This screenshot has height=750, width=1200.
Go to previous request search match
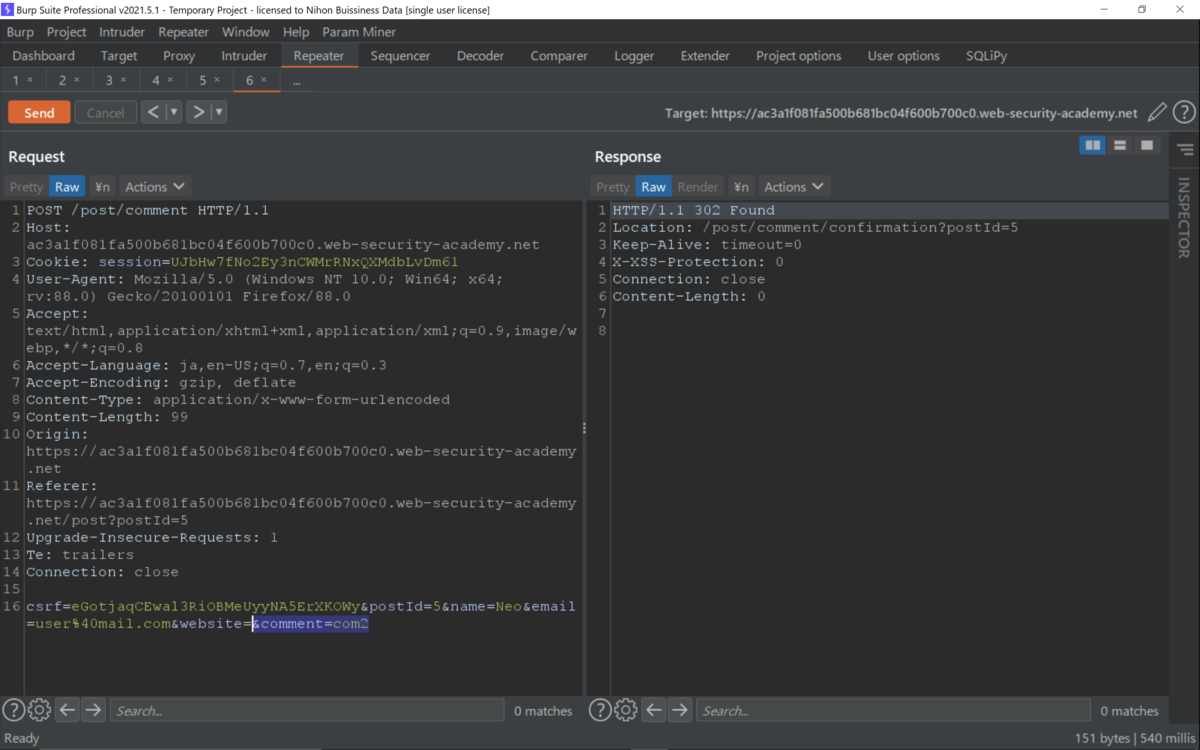67,710
